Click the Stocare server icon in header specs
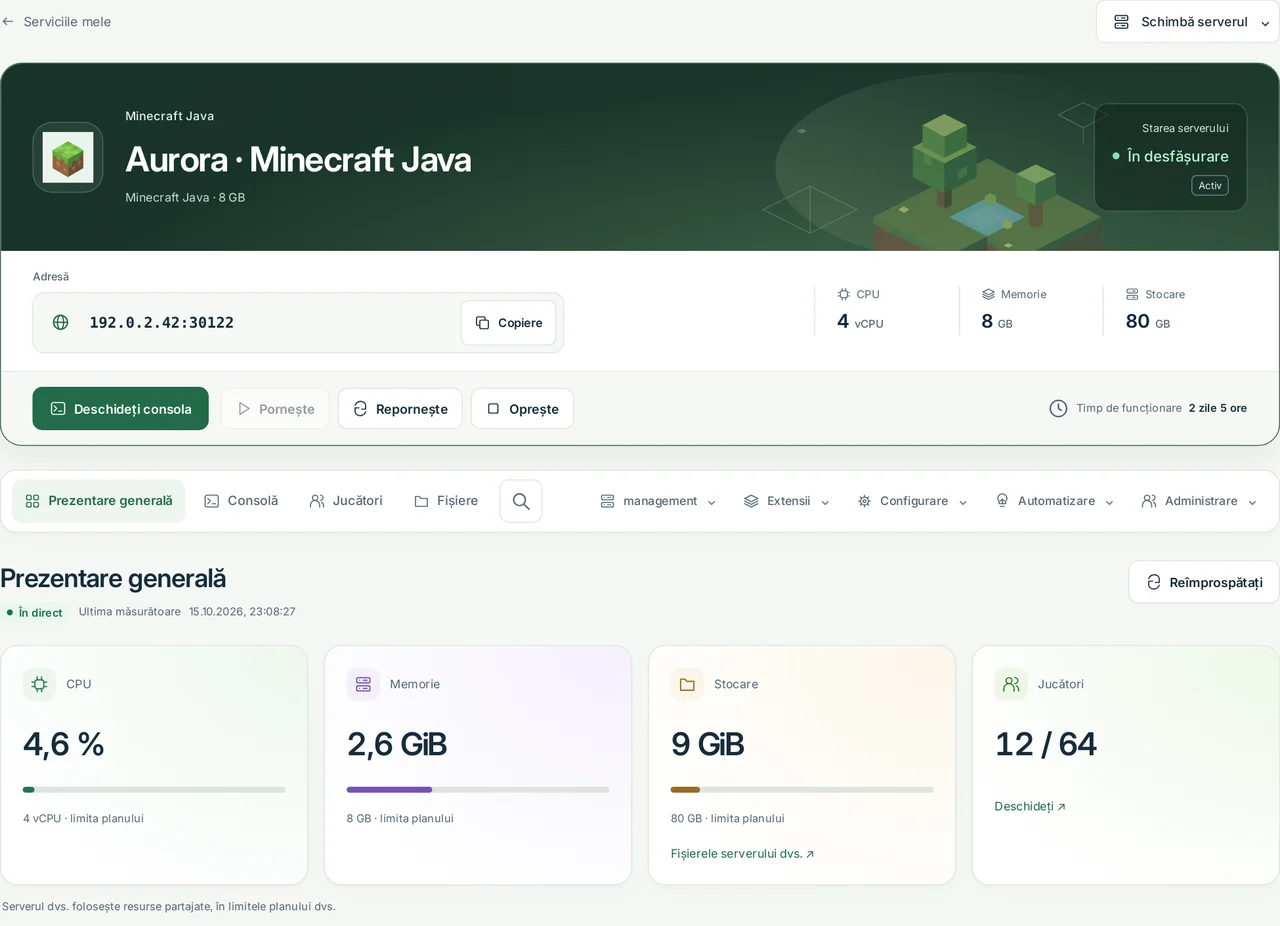The image size is (1280, 926). 1132,294
